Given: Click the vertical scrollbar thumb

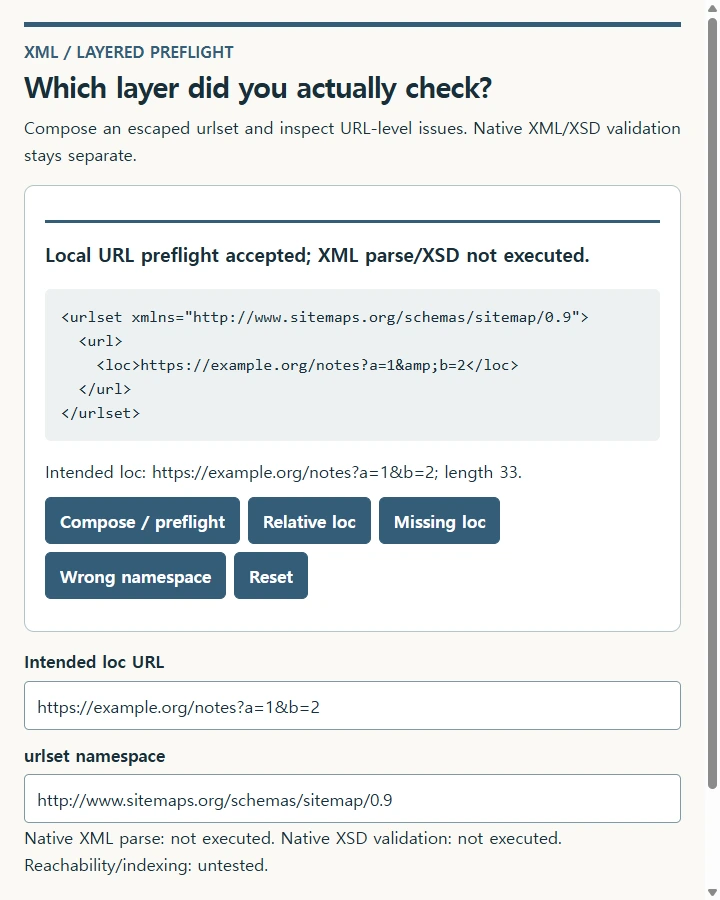Looking at the screenshot, I should point(712,403).
